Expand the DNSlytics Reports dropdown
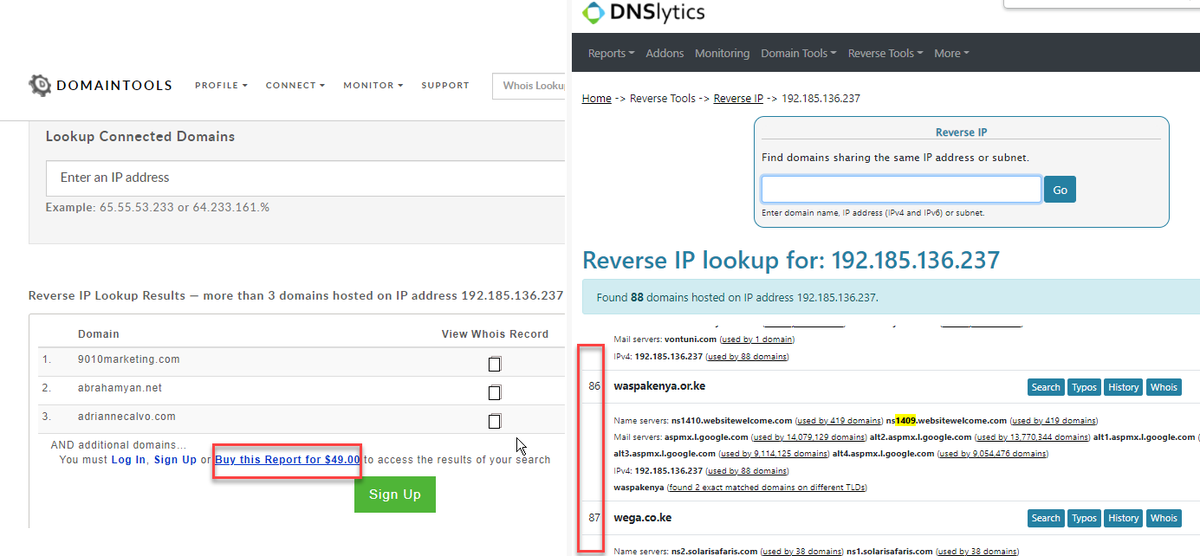The image size is (1200, 556). click(611, 54)
